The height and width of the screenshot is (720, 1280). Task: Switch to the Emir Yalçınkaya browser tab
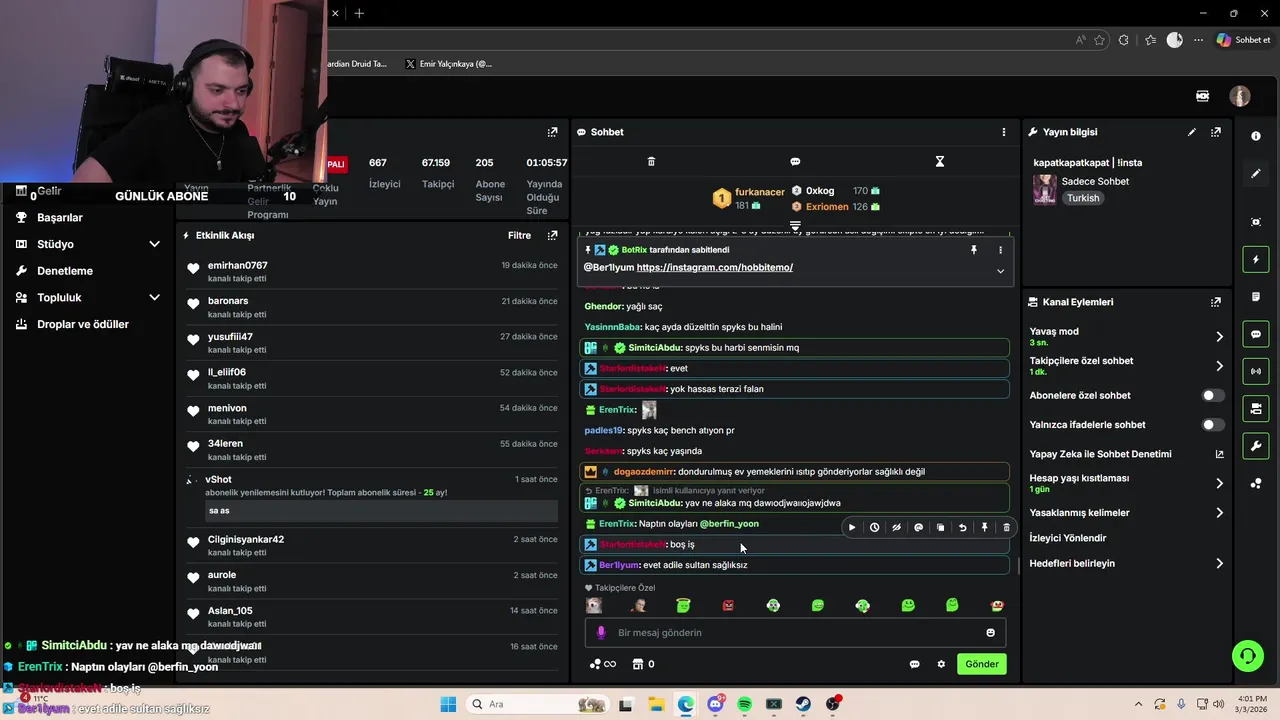click(449, 64)
